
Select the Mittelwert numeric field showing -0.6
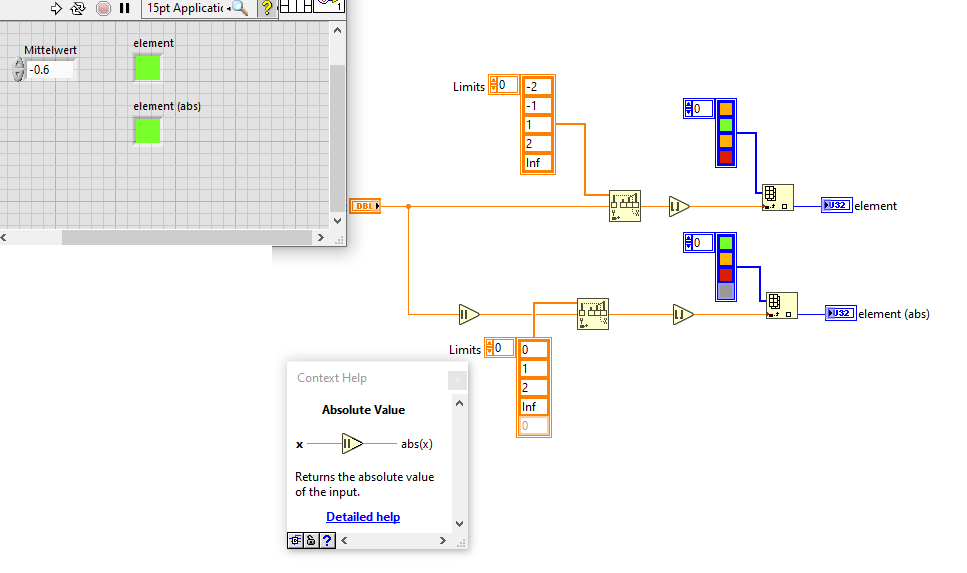pyautogui.click(x=50, y=70)
